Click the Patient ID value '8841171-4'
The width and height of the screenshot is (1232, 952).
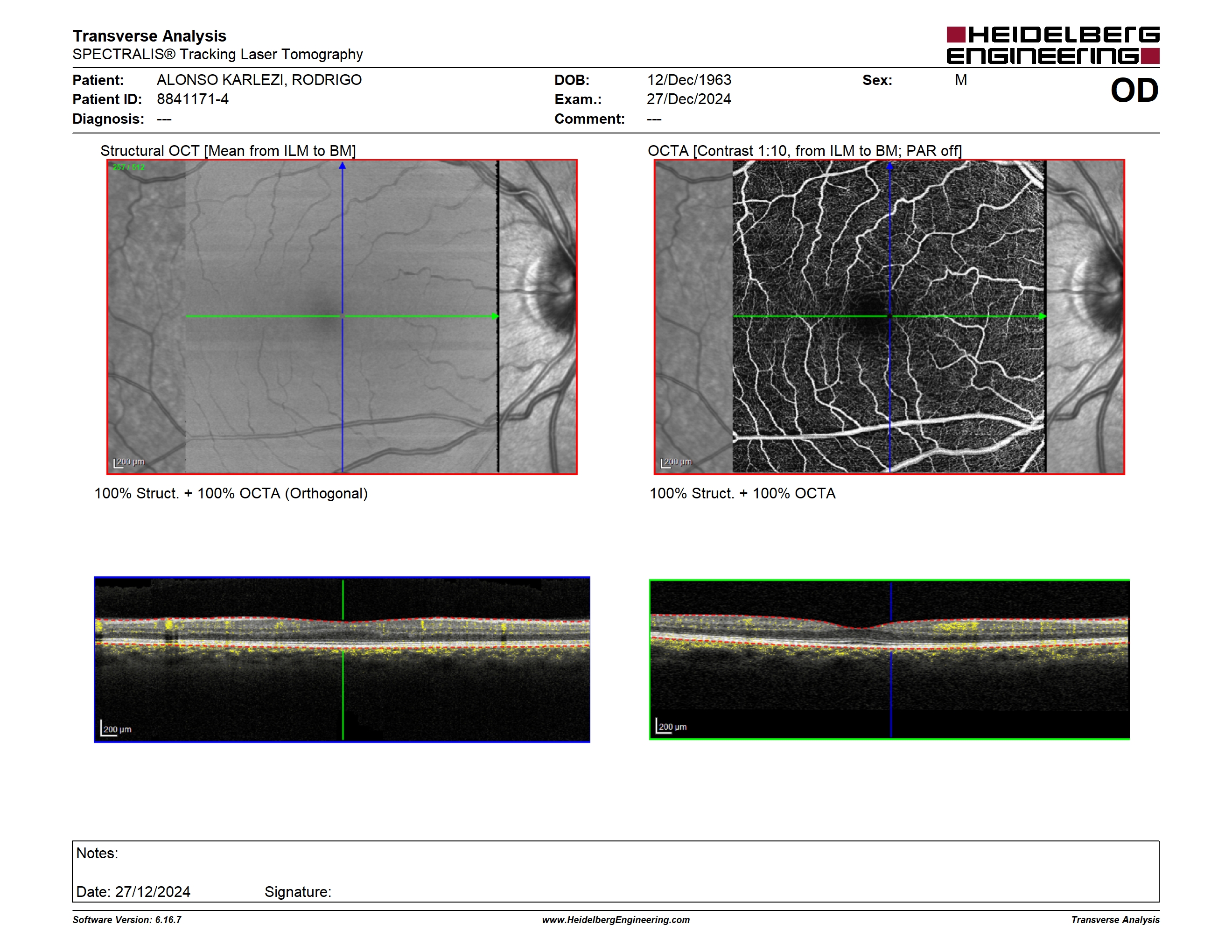click(x=193, y=99)
